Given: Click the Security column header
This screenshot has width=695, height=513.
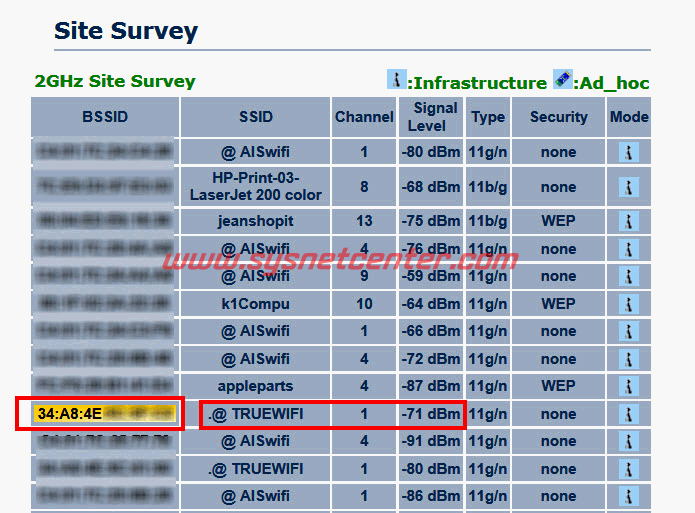Looking at the screenshot, I should pyautogui.click(x=558, y=117).
